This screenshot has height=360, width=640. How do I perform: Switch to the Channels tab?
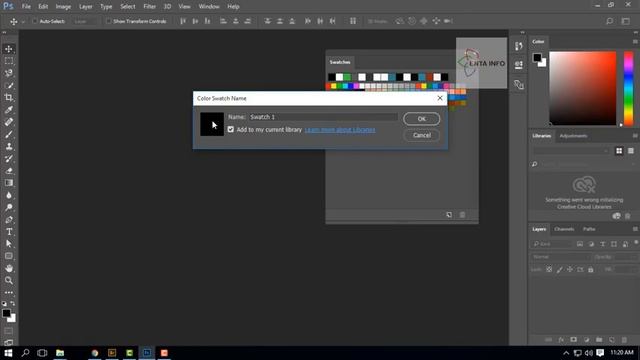564,229
